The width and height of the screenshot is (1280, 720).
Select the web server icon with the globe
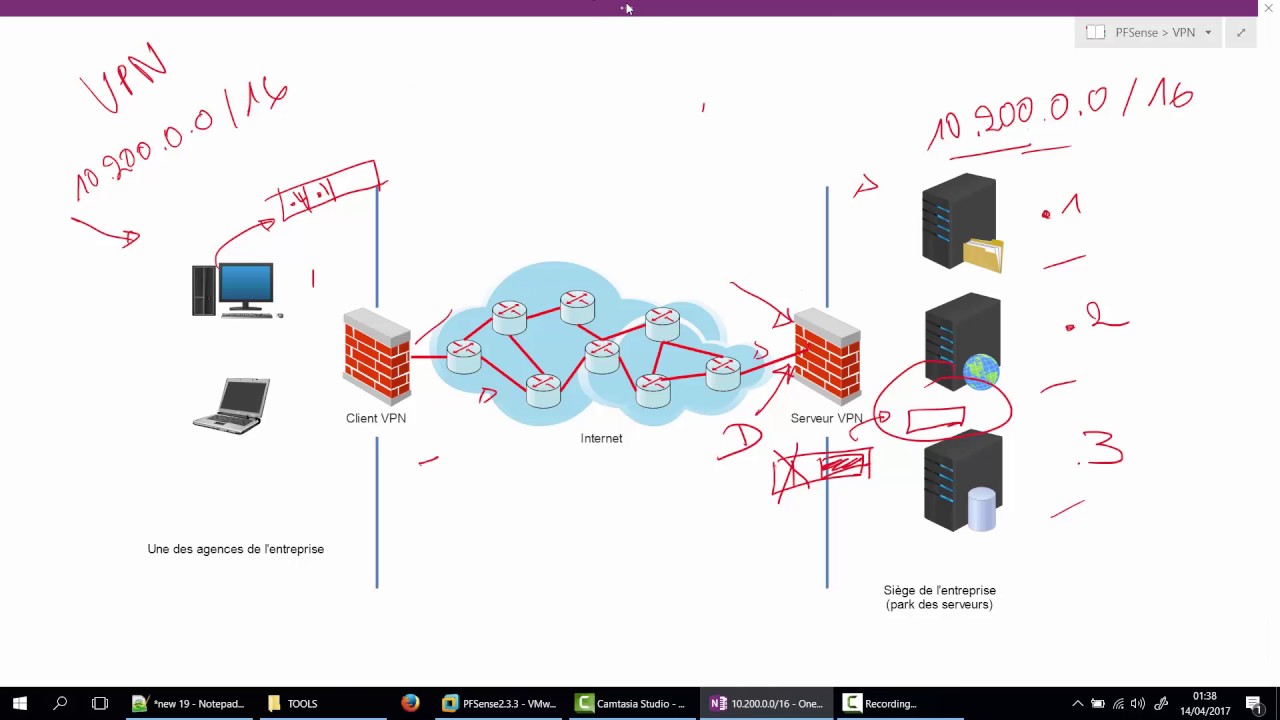(962, 342)
